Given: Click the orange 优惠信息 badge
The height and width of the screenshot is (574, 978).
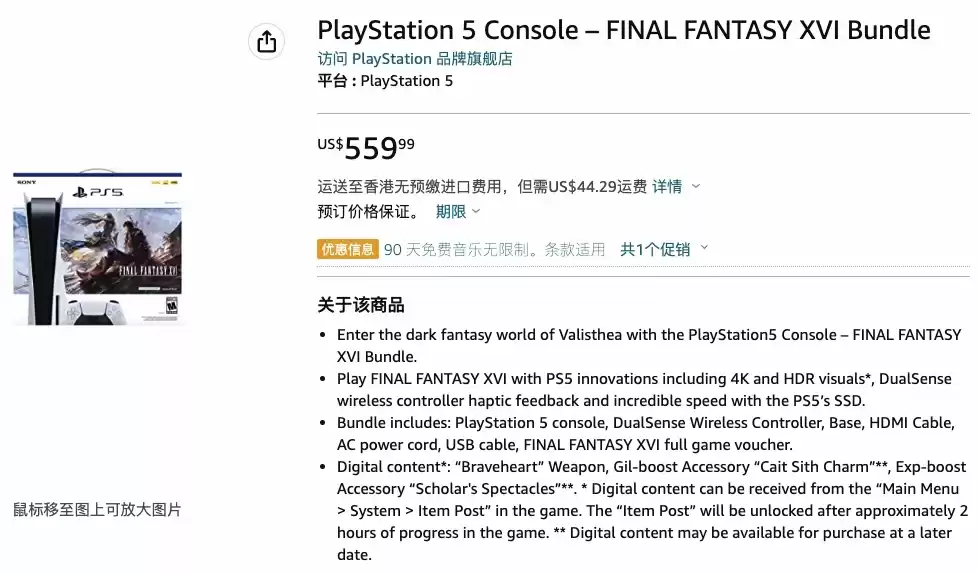Looking at the screenshot, I should point(347,249).
